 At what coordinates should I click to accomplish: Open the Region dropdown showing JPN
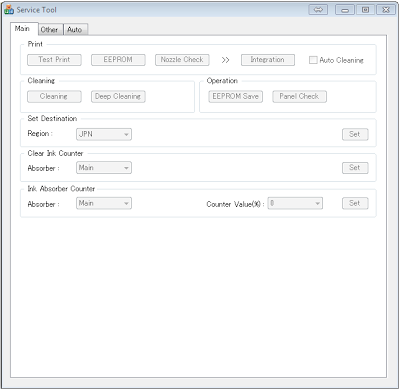click(x=104, y=134)
